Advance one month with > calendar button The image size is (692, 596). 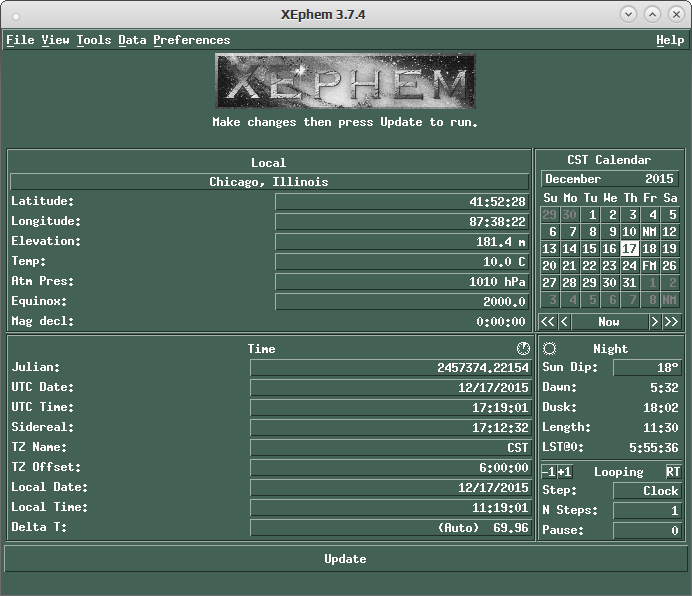coord(654,321)
